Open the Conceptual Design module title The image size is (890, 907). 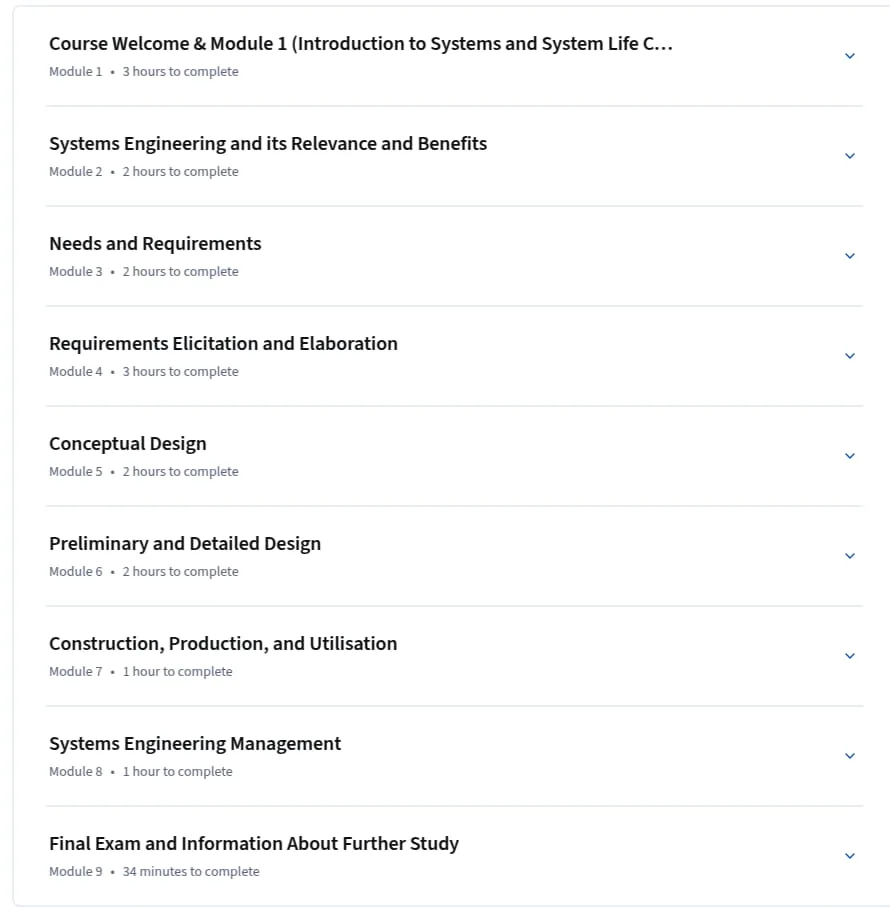pyautogui.click(x=128, y=444)
